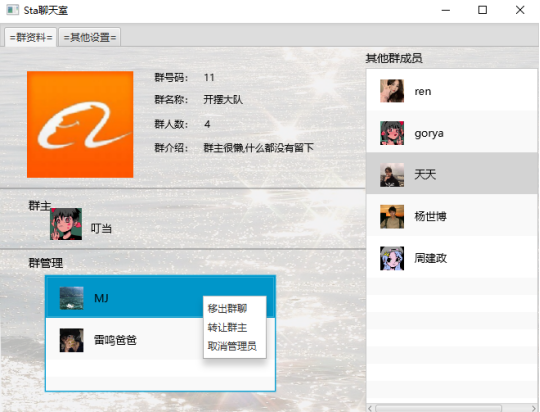This screenshot has width=540, height=412.
Task: Click 杨世博's avatar in the member list
Action: pos(392,217)
